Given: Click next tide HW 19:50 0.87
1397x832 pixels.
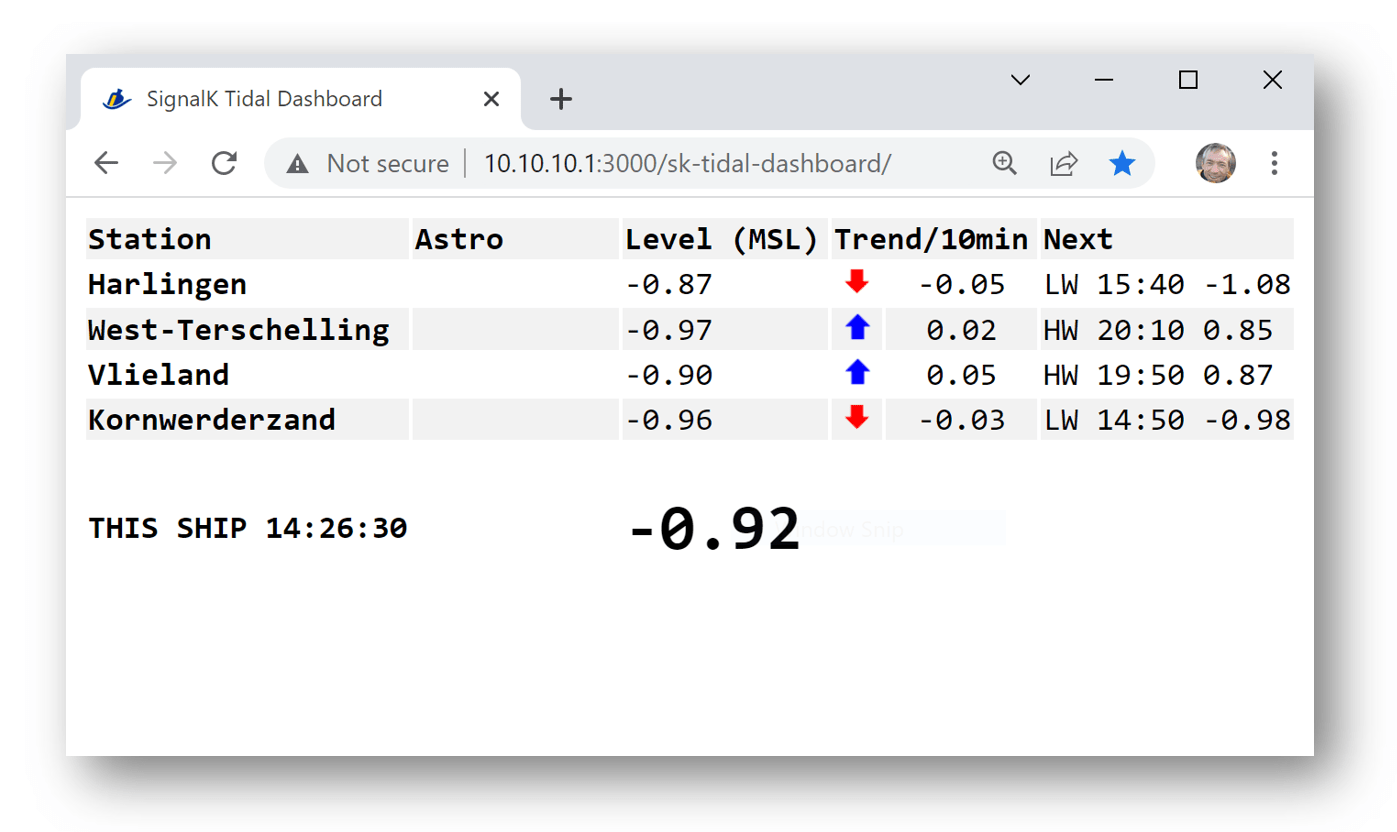Looking at the screenshot, I should coord(1158,374).
